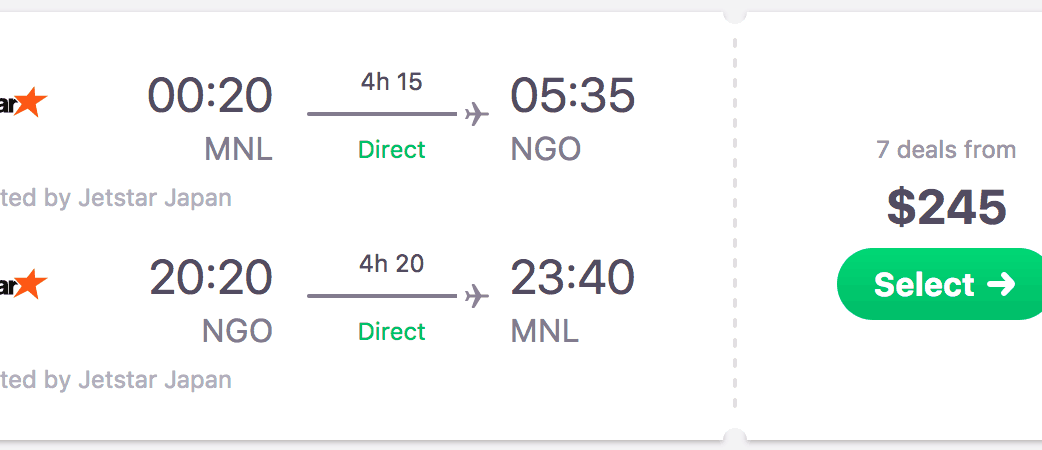Click the 4h 20 flight duration
Viewport: 1042px width, 450px height.
coord(392,264)
